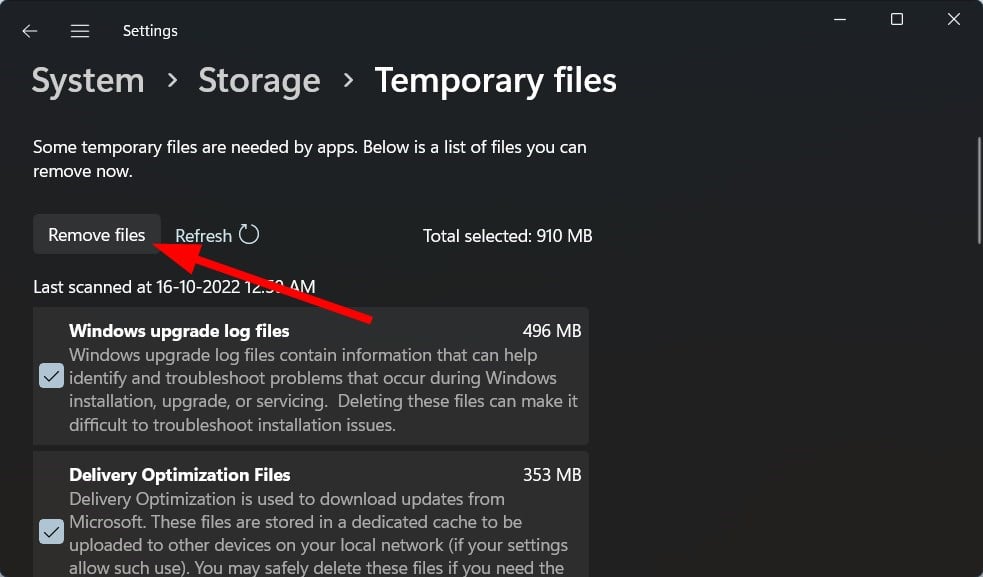Open the hamburger navigation menu

(80, 31)
